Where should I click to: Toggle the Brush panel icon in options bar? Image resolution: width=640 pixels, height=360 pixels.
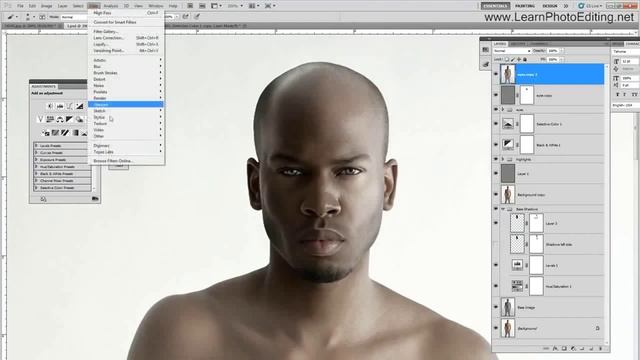click(x=42, y=17)
